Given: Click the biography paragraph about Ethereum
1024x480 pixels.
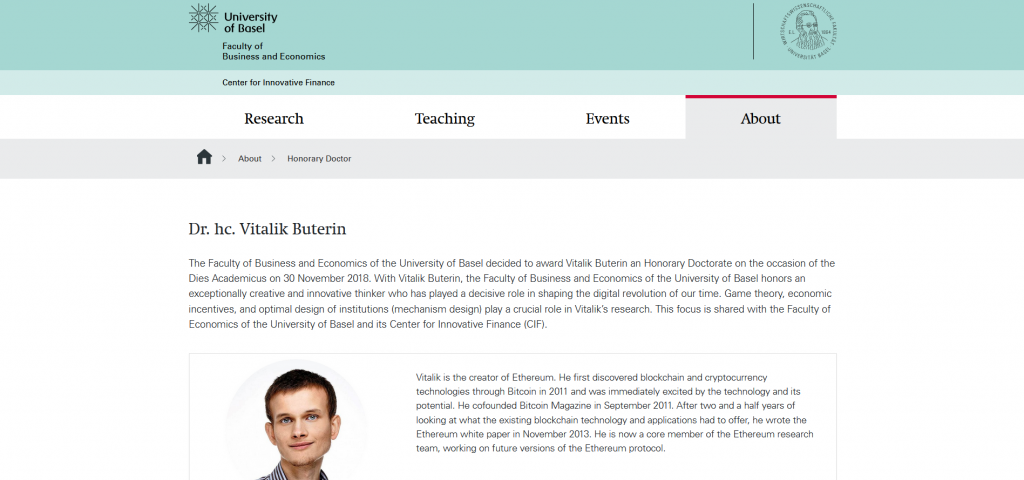Looking at the screenshot, I should point(615,413).
